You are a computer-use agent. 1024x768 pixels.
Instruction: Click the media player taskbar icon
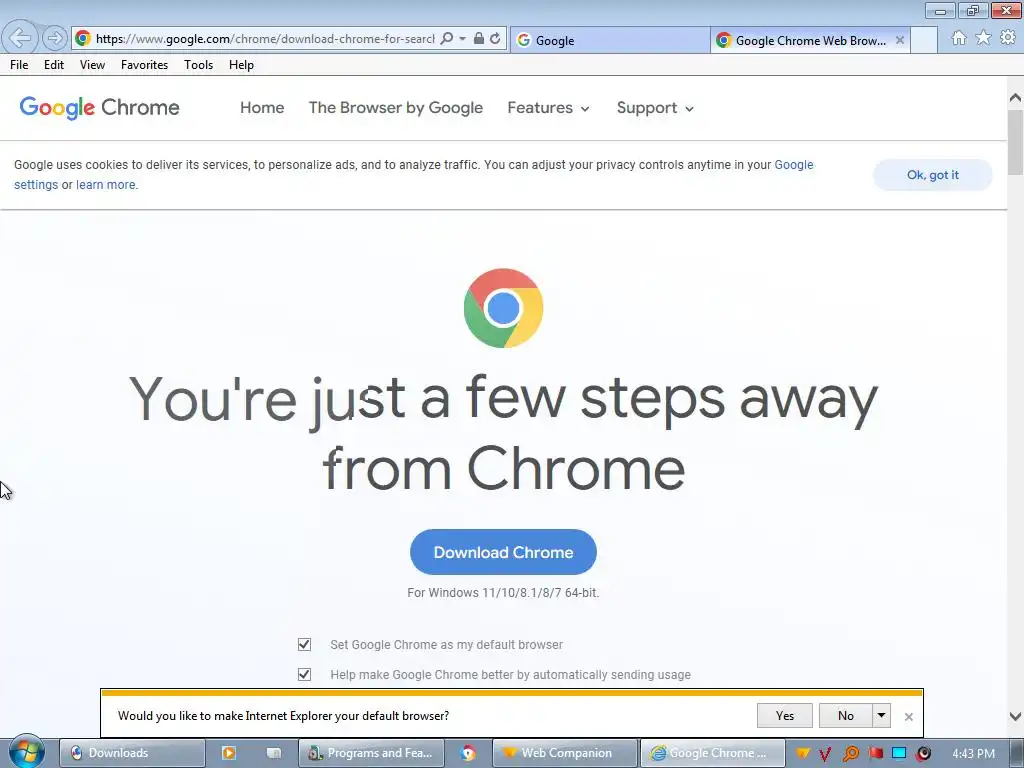[x=229, y=753]
